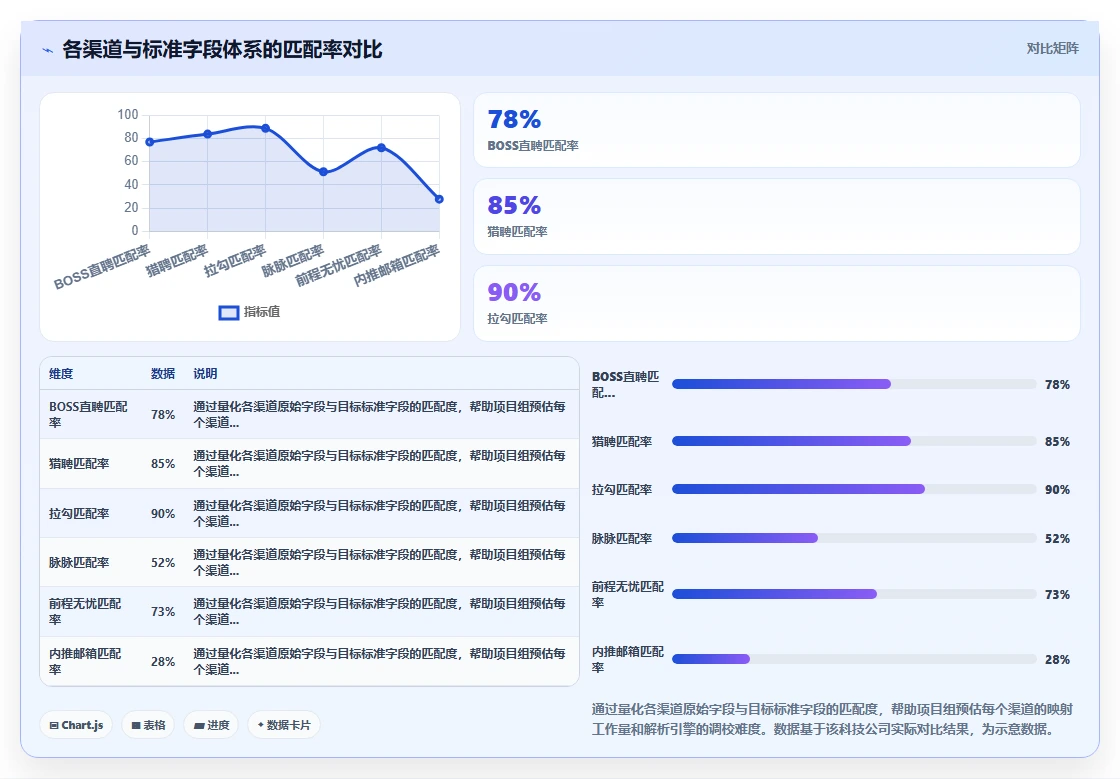This screenshot has width=1120, height=779.
Task: Click the 脉脉匹配率 data point on line chart
Action: (324, 171)
